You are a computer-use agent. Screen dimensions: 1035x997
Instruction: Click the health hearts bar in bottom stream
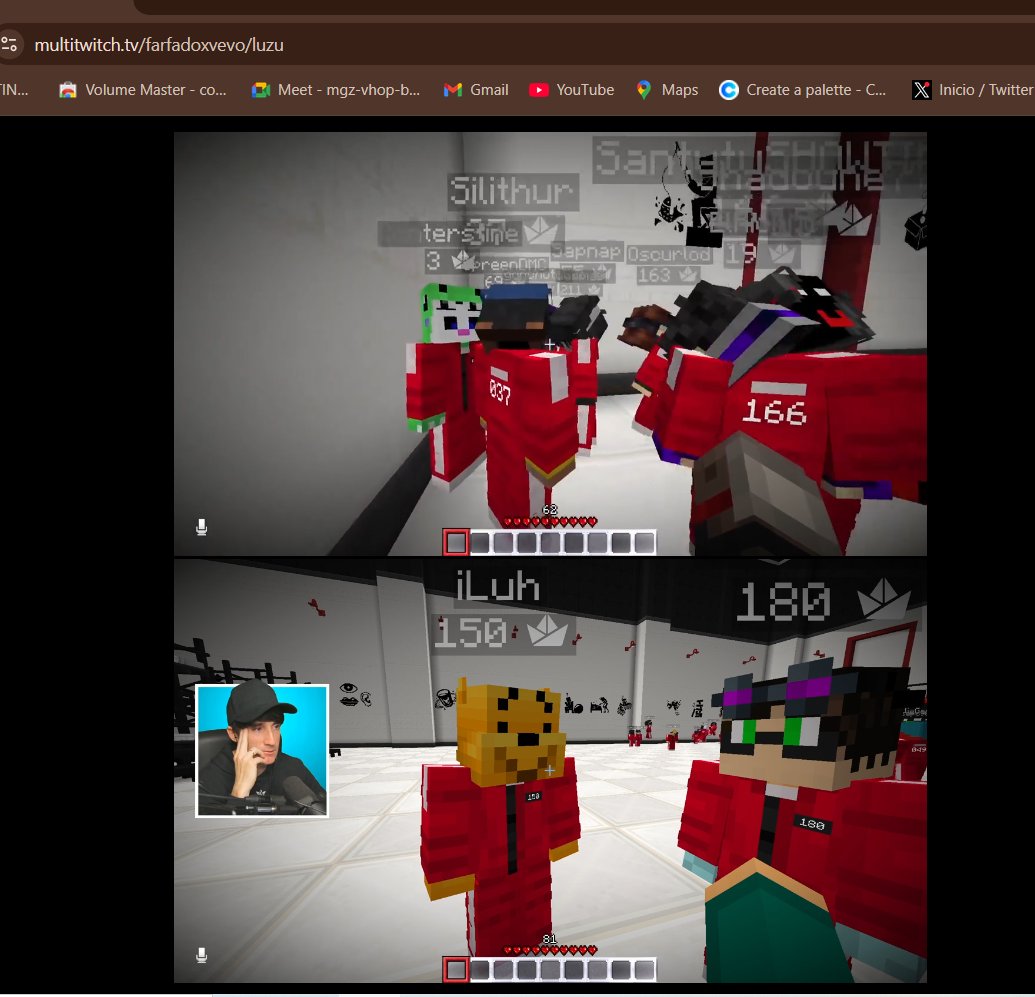[550, 950]
